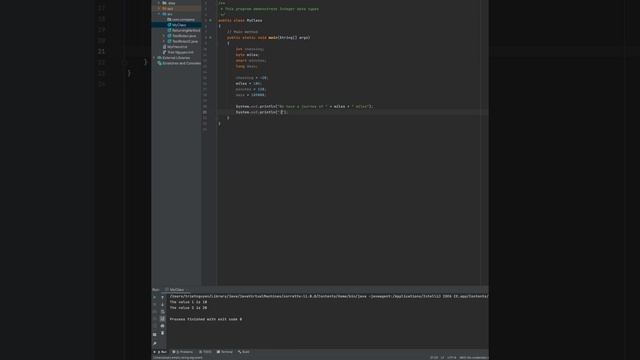Collapse the src folder arrow
Screen dimensions: 640x360
click(159, 14)
